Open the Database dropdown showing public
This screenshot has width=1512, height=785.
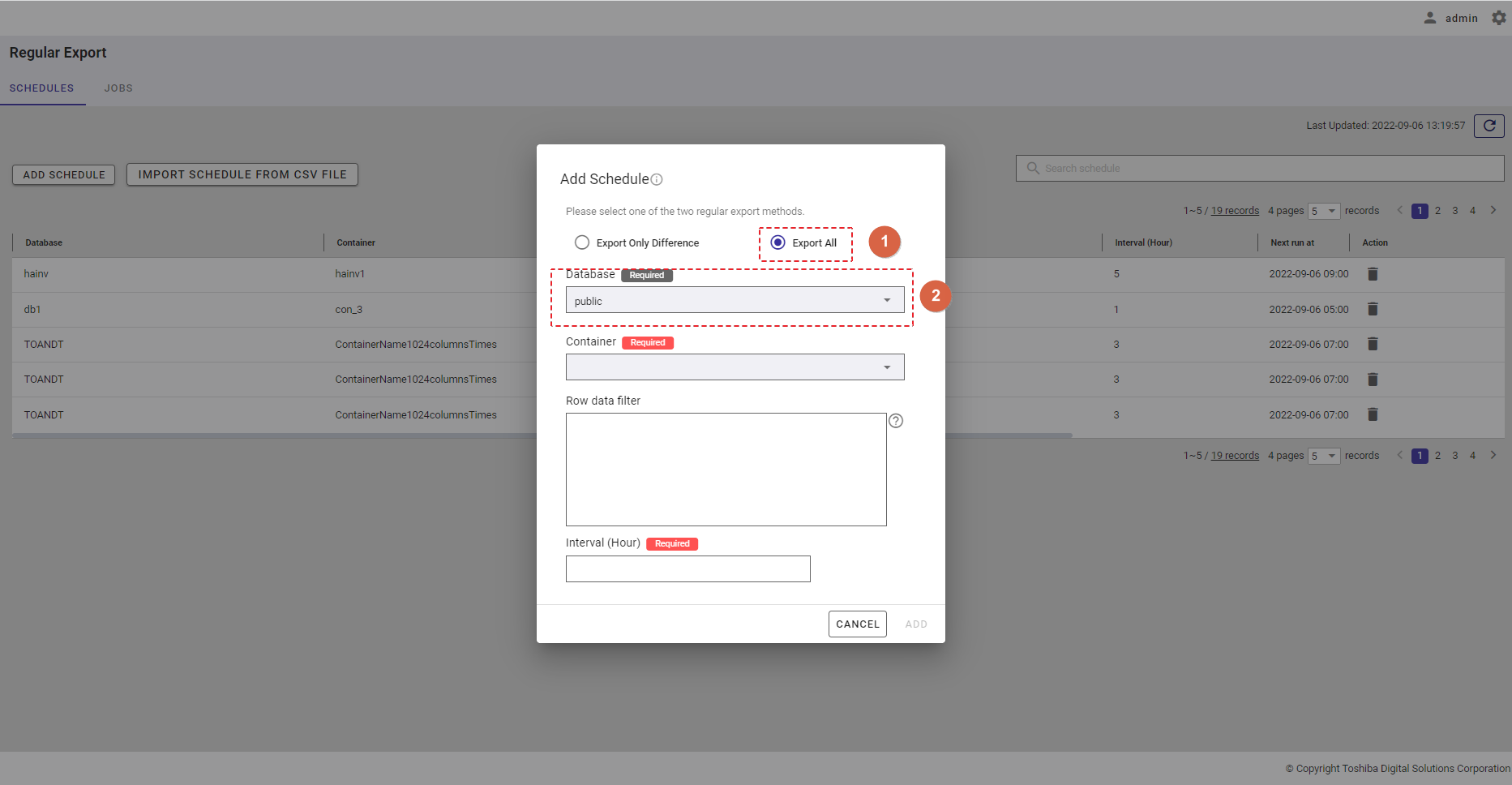(x=735, y=300)
